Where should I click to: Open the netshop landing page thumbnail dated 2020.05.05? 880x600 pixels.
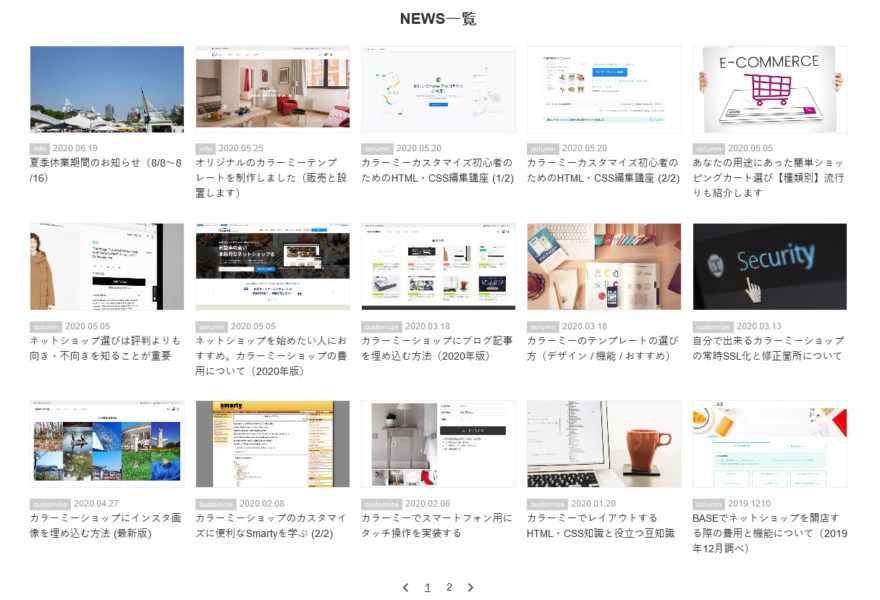(273, 267)
